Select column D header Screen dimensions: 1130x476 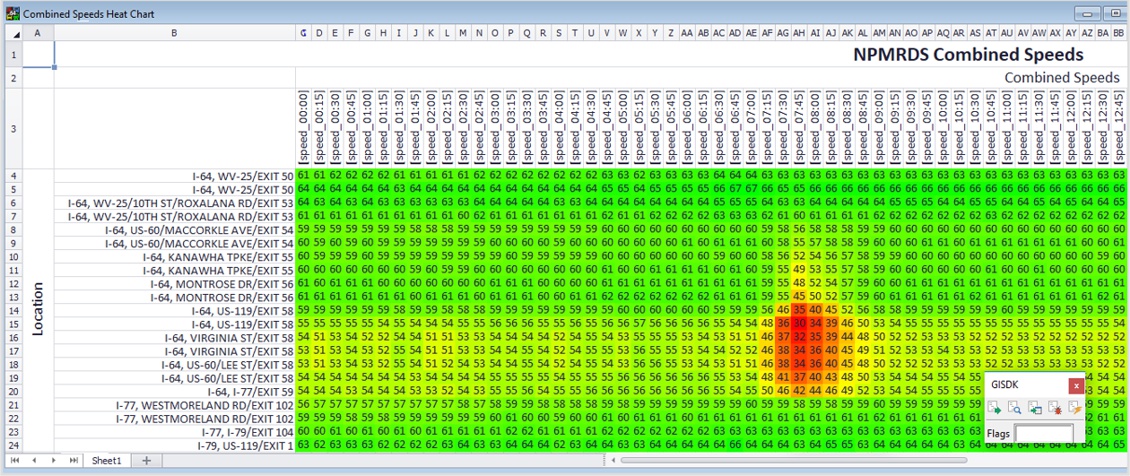click(x=319, y=33)
